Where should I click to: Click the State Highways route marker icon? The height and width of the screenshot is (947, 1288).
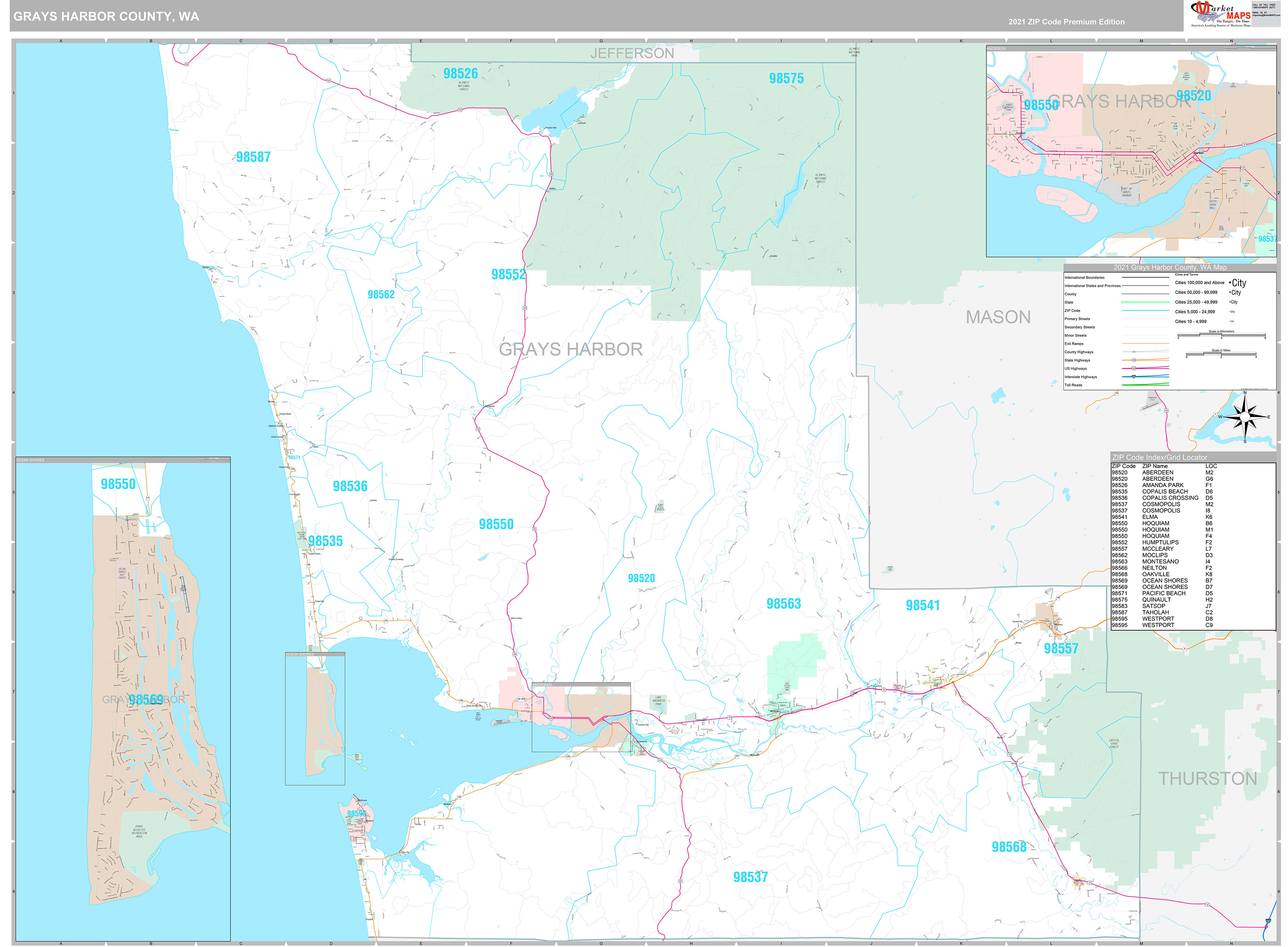(x=1134, y=360)
